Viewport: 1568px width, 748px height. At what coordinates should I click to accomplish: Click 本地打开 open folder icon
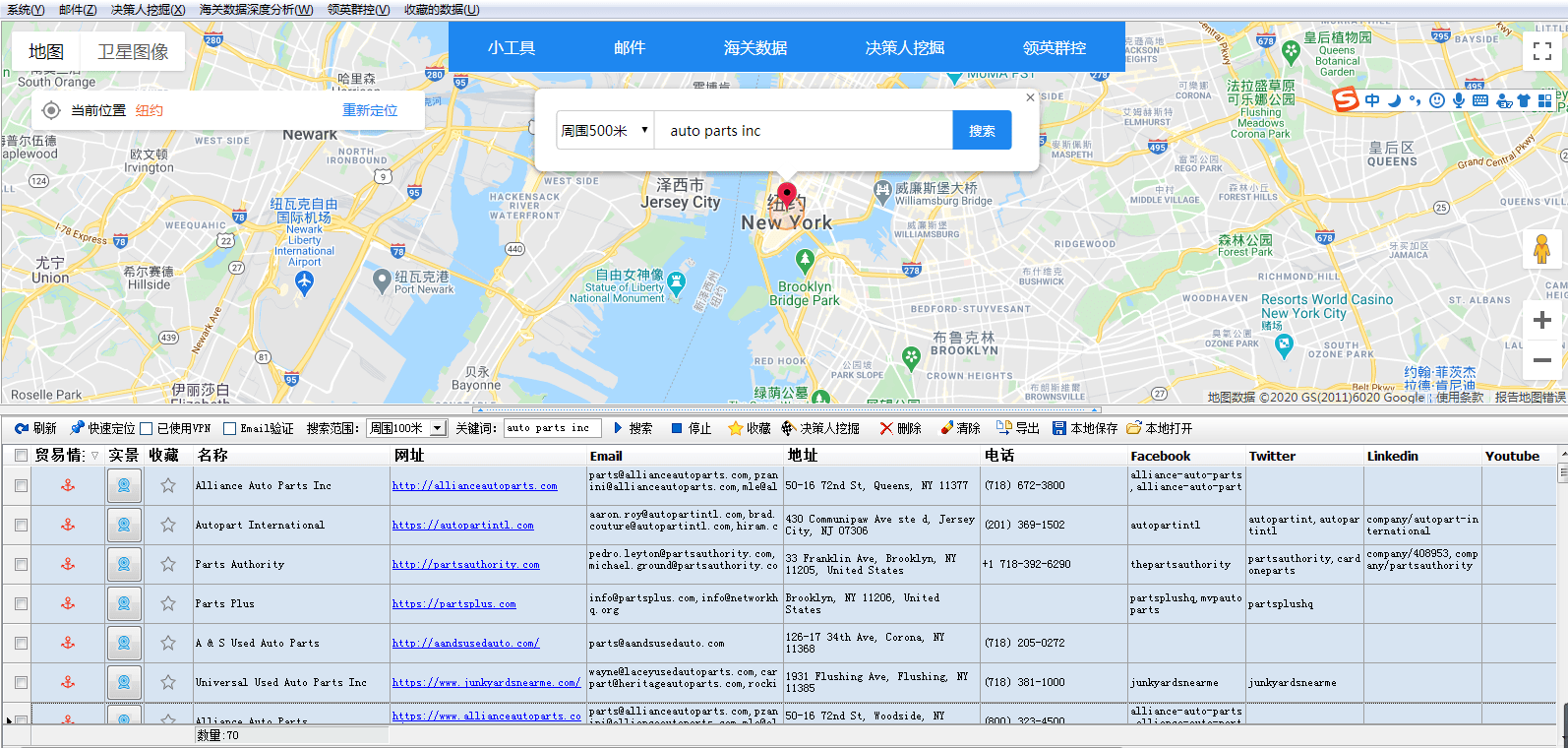point(1134,428)
